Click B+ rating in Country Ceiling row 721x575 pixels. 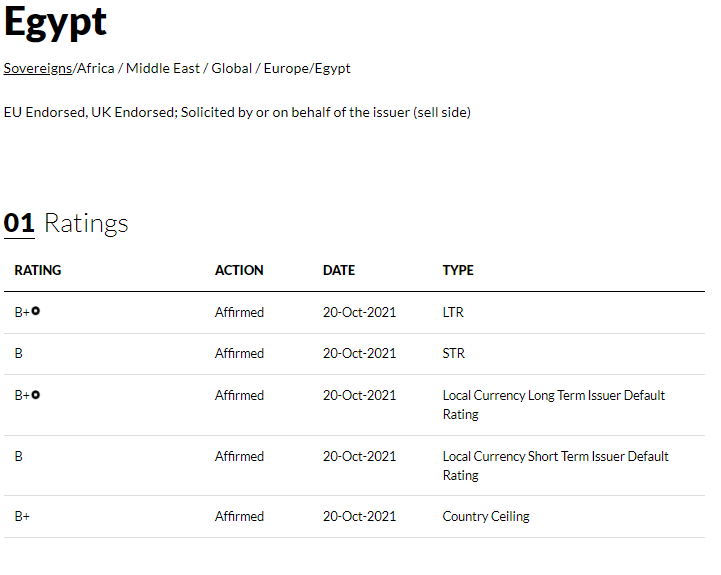click(22, 516)
